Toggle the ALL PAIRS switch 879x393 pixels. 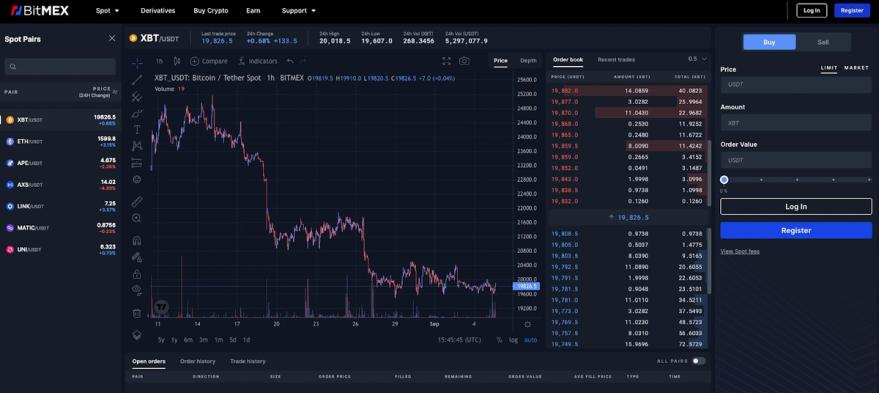click(698, 361)
